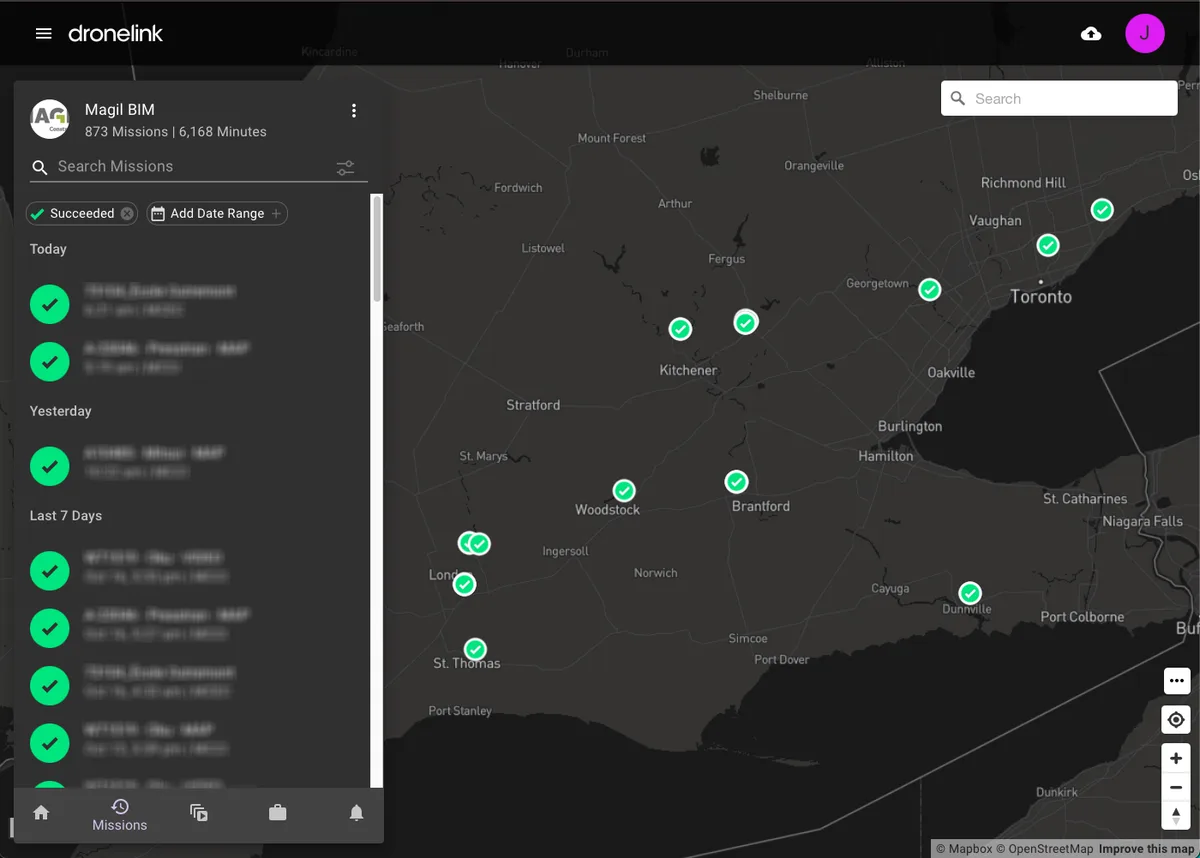The width and height of the screenshot is (1200, 858).
Task: Click the Kitchener map label
Action: tap(688, 370)
